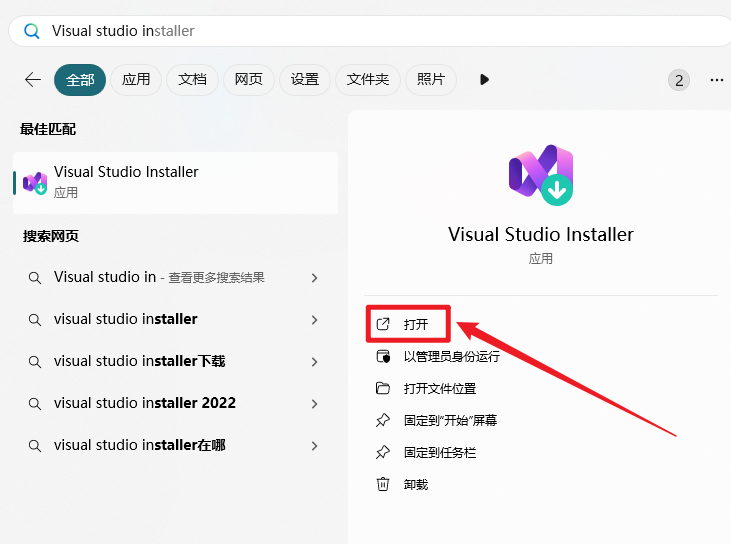Screen dimensions: 731x544
Task: Select the 设置 filter tab
Action: pos(305,80)
